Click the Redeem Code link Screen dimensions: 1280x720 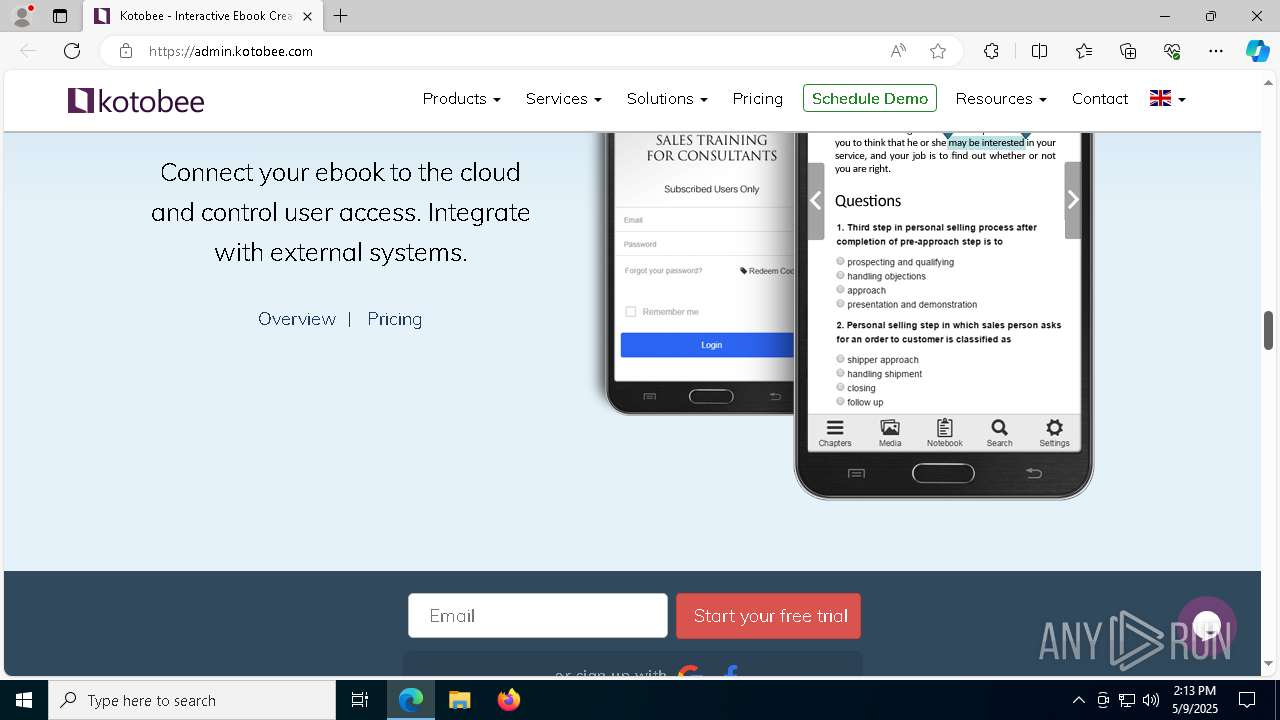click(x=768, y=271)
